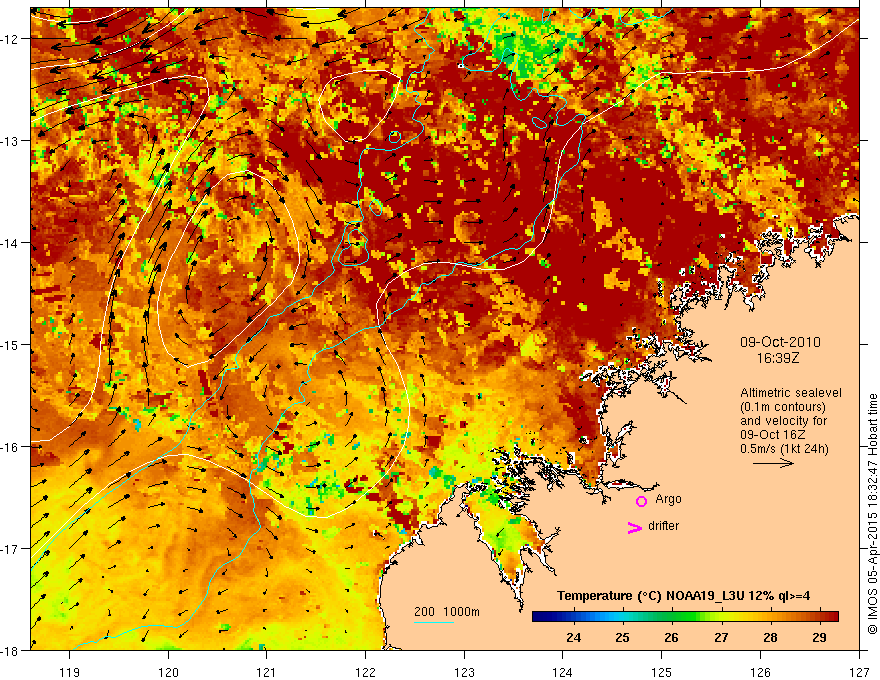This screenshot has width=880, height=680.
Task: Click the magenta Argo circle legend symbol
Action: [641, 502]
